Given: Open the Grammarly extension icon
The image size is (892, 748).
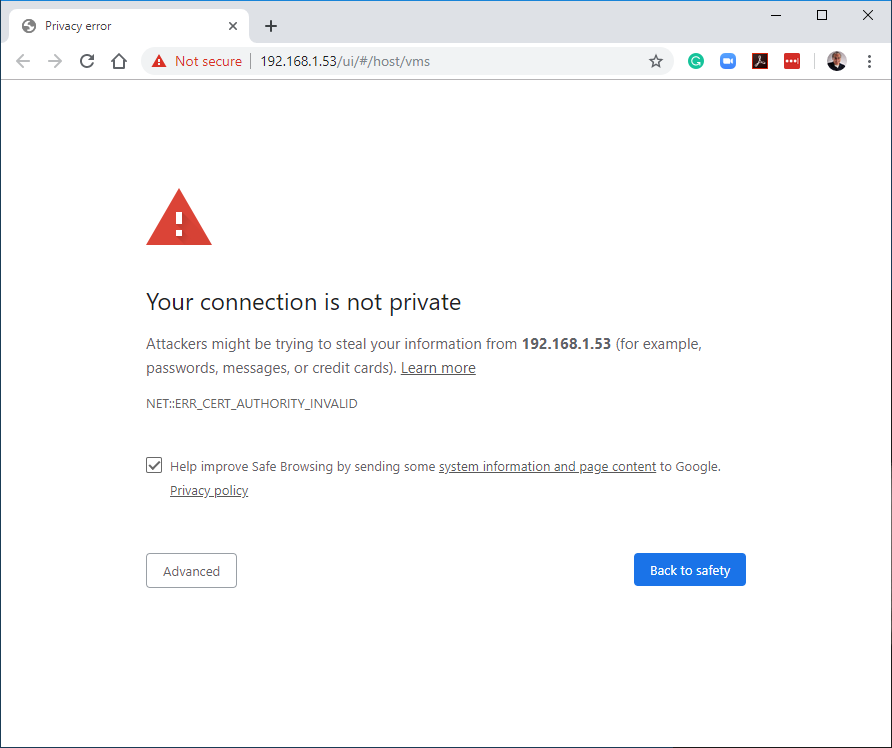Looking at the screenshot, I should pos(696,61).
